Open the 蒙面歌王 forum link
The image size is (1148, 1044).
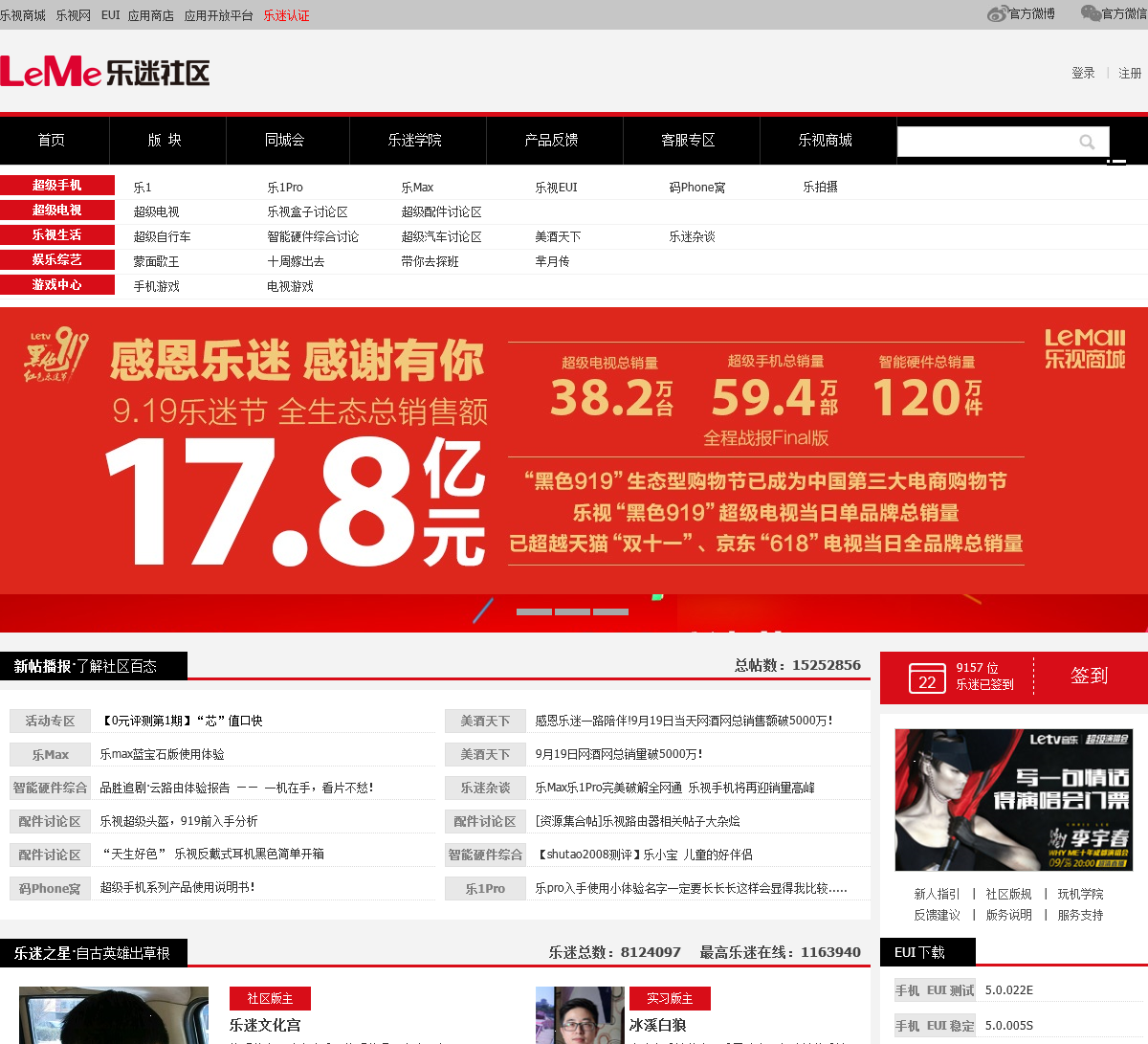(x=157, y=262)
